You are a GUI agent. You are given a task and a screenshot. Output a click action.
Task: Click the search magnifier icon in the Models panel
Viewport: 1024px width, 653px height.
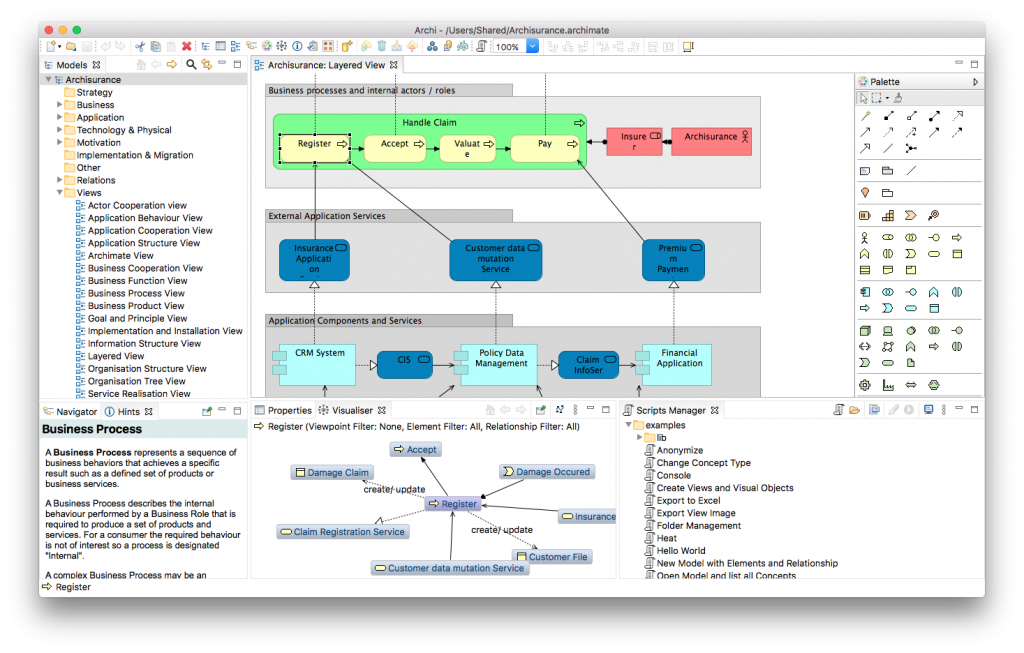191,63
